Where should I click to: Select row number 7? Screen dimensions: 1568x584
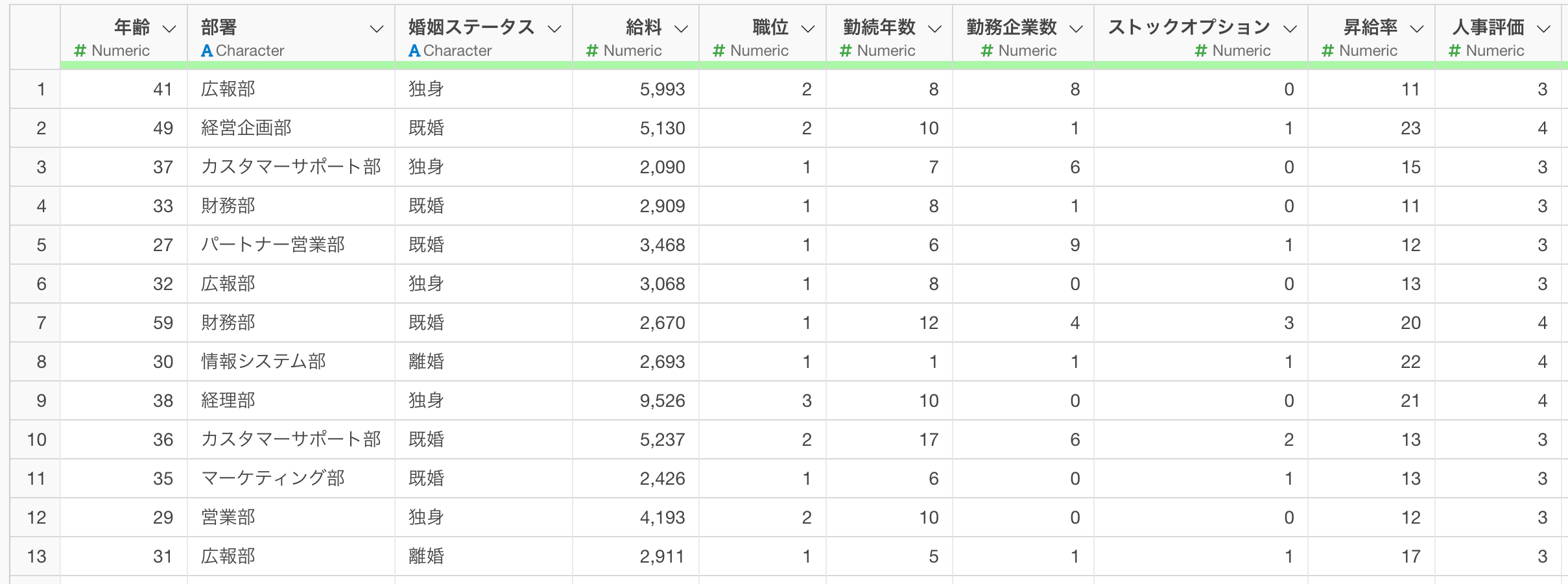[x=41, y=322]
